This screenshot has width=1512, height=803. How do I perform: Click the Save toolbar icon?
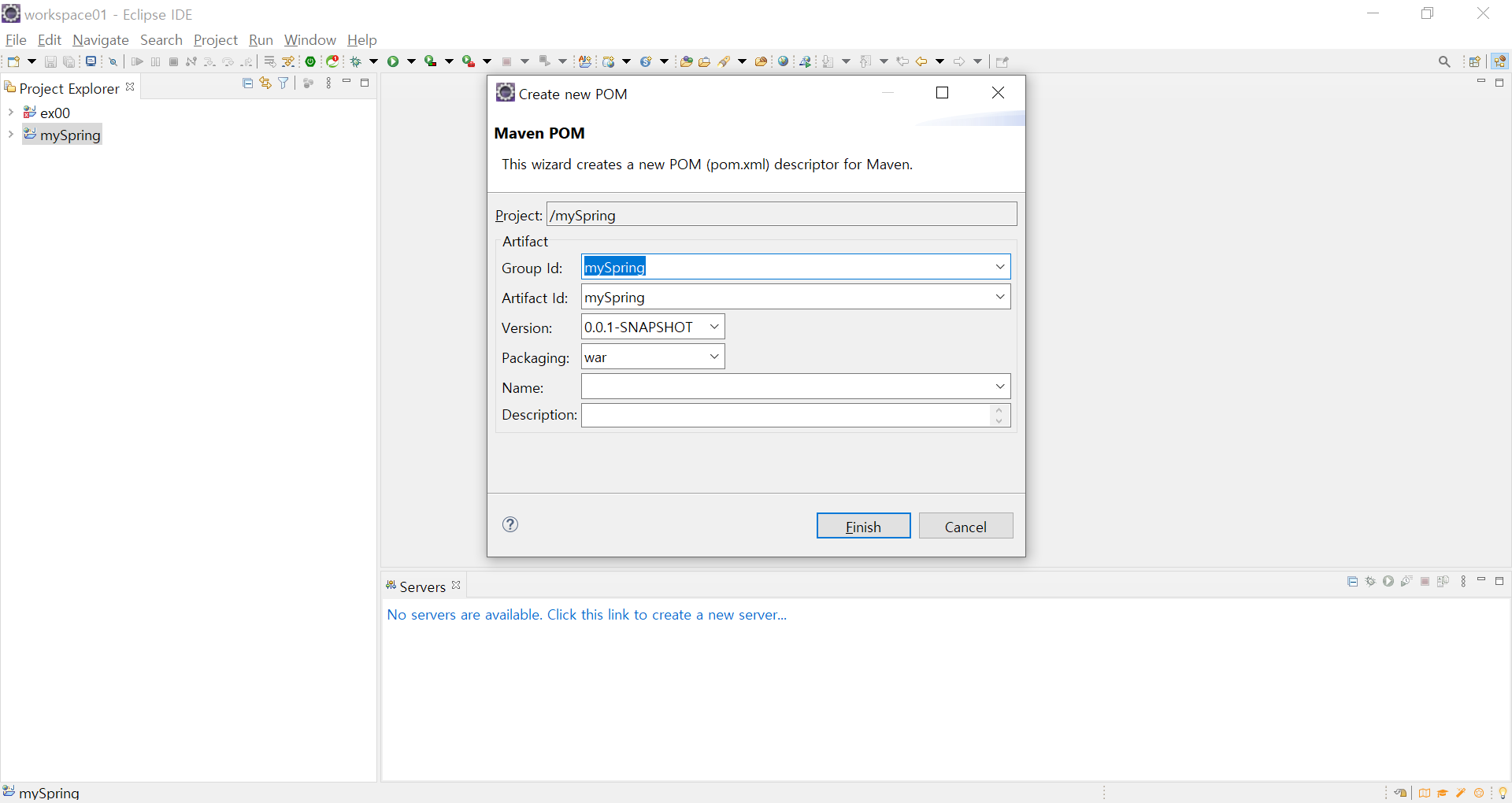50,61
